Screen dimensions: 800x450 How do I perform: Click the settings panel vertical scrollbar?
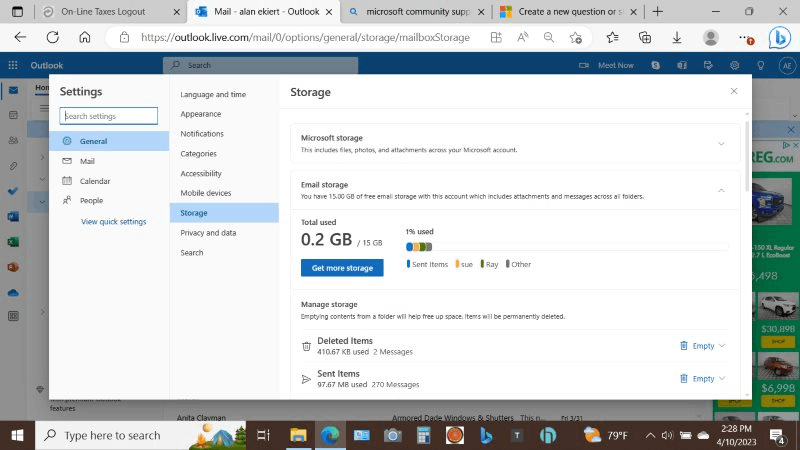pos(747,156)
